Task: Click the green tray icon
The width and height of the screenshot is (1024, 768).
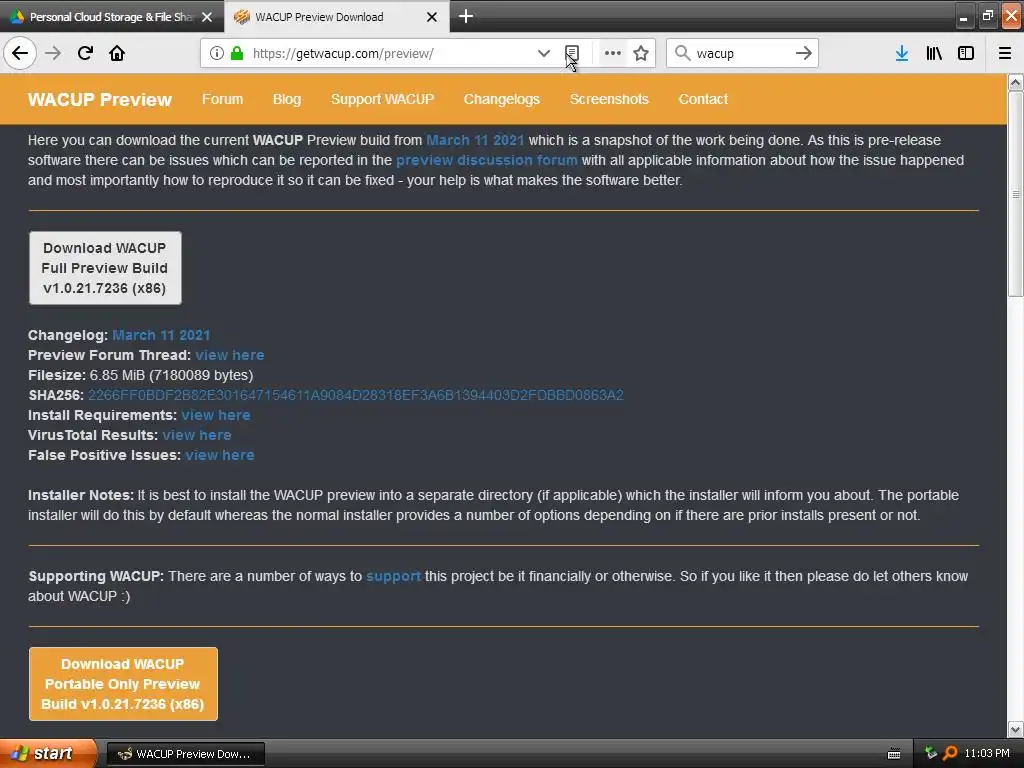Action: [931, 753]
